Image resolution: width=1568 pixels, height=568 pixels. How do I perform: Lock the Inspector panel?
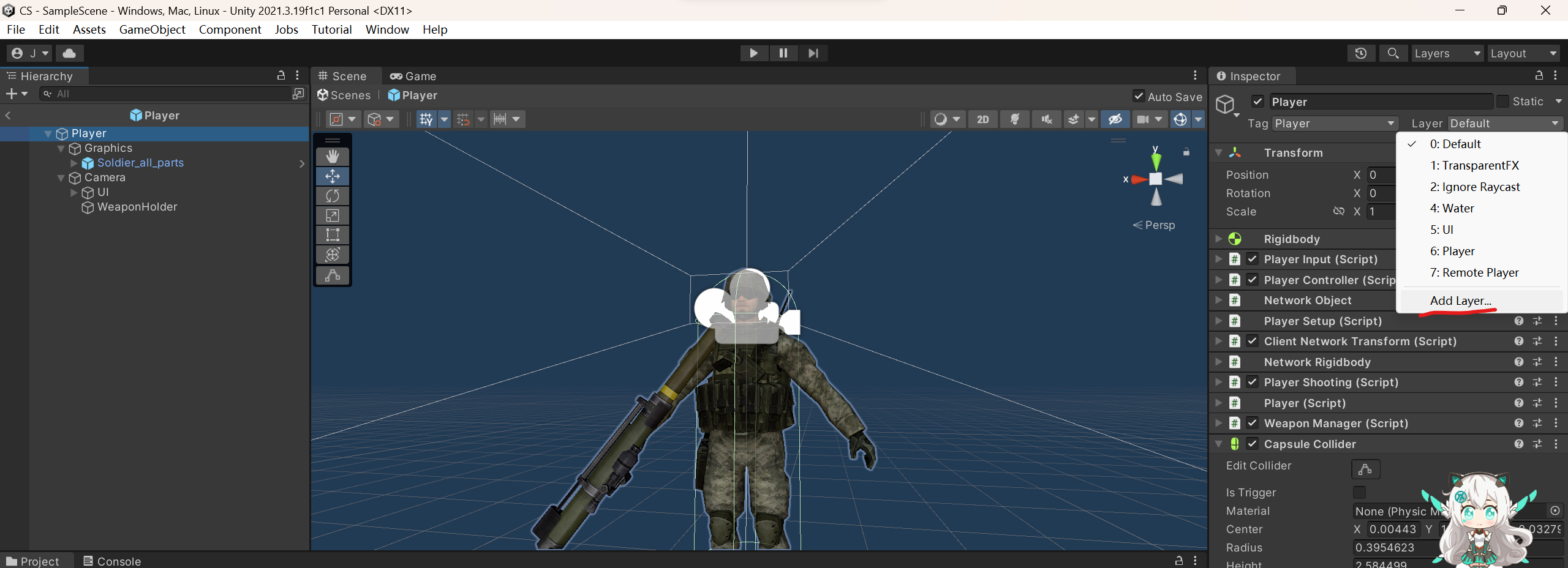(x=1539, y=75)
